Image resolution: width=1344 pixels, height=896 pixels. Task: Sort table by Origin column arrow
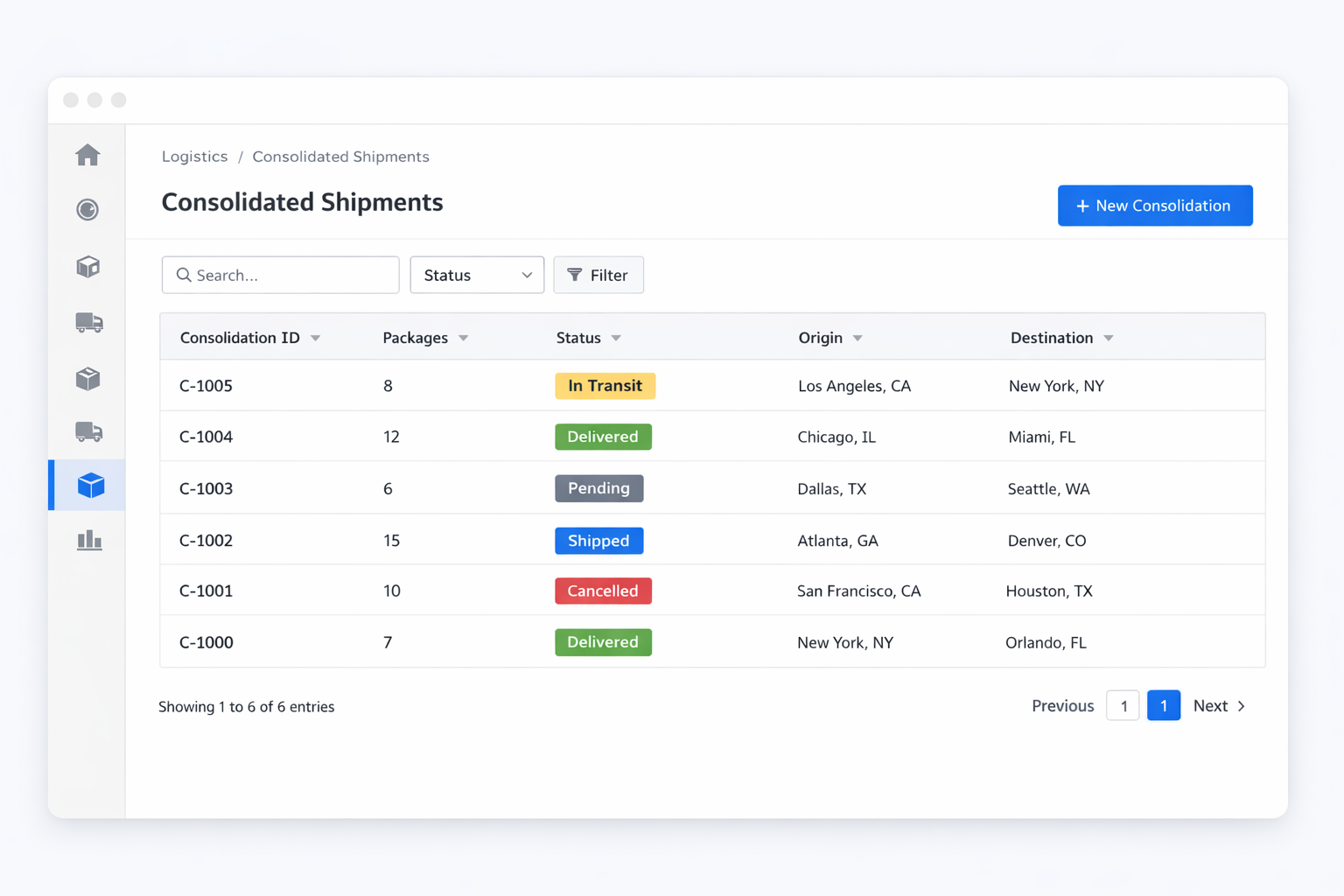coord(857,339)
